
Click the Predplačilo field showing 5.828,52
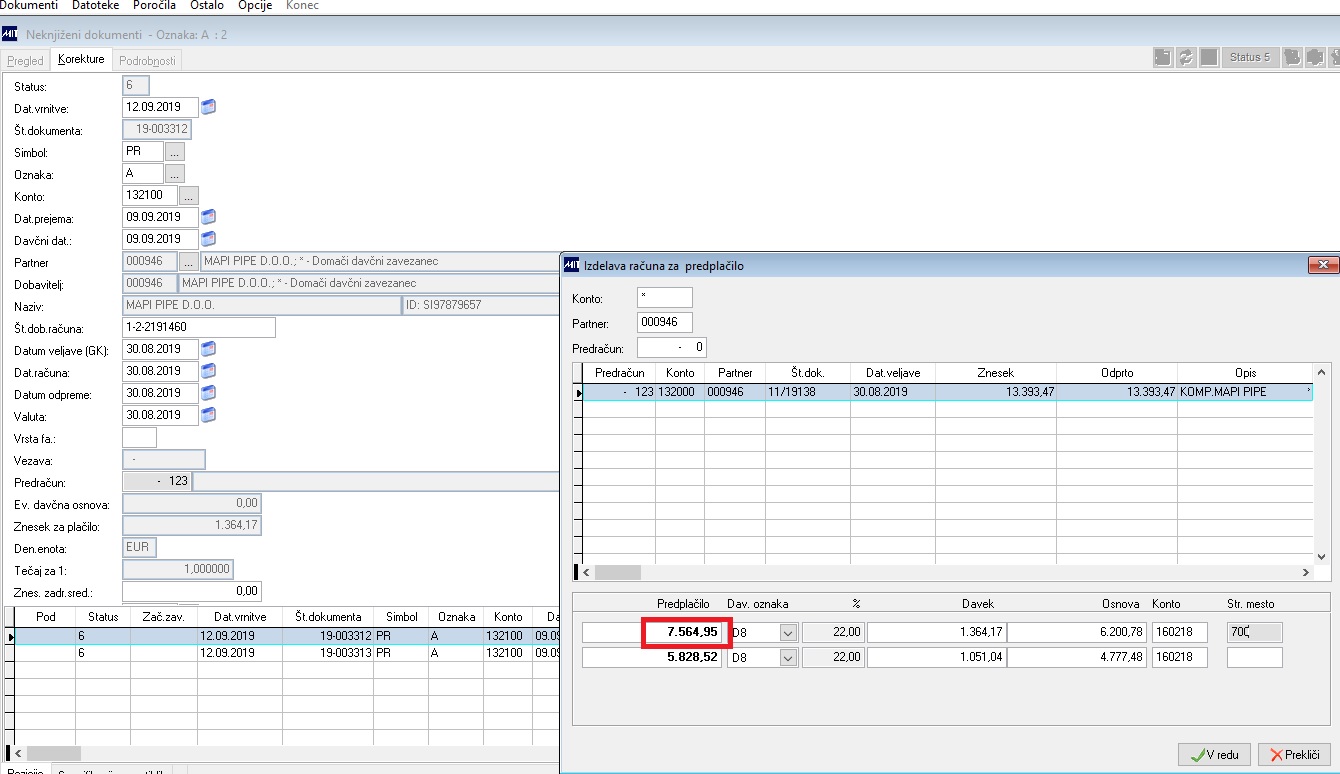point(651,657)
